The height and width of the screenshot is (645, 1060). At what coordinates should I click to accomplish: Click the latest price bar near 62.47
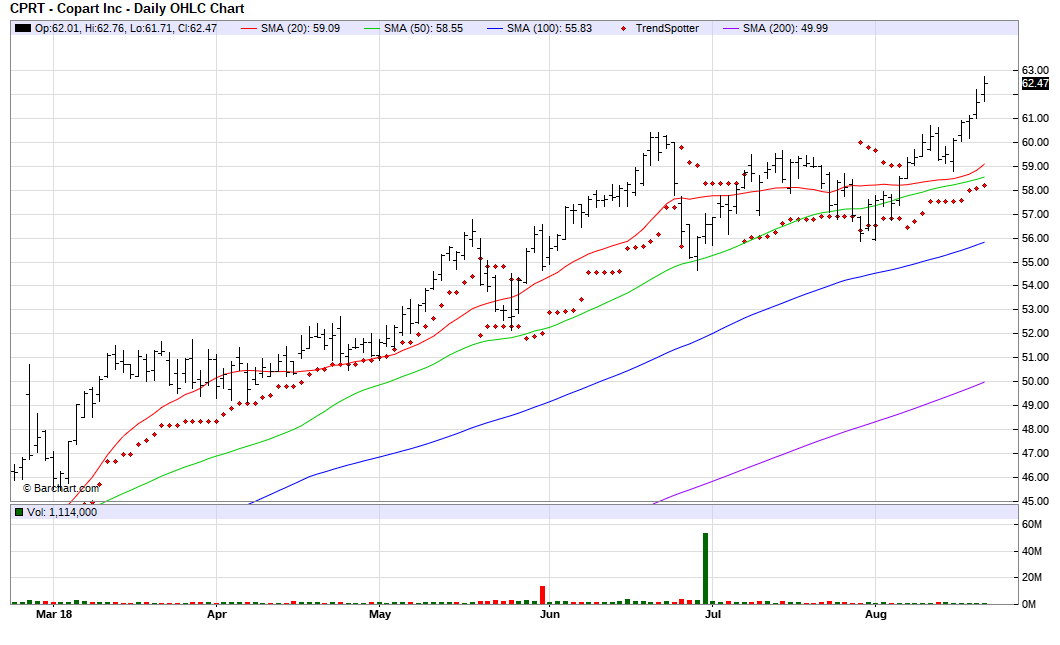pyautogui.click(x=985, y=89)
